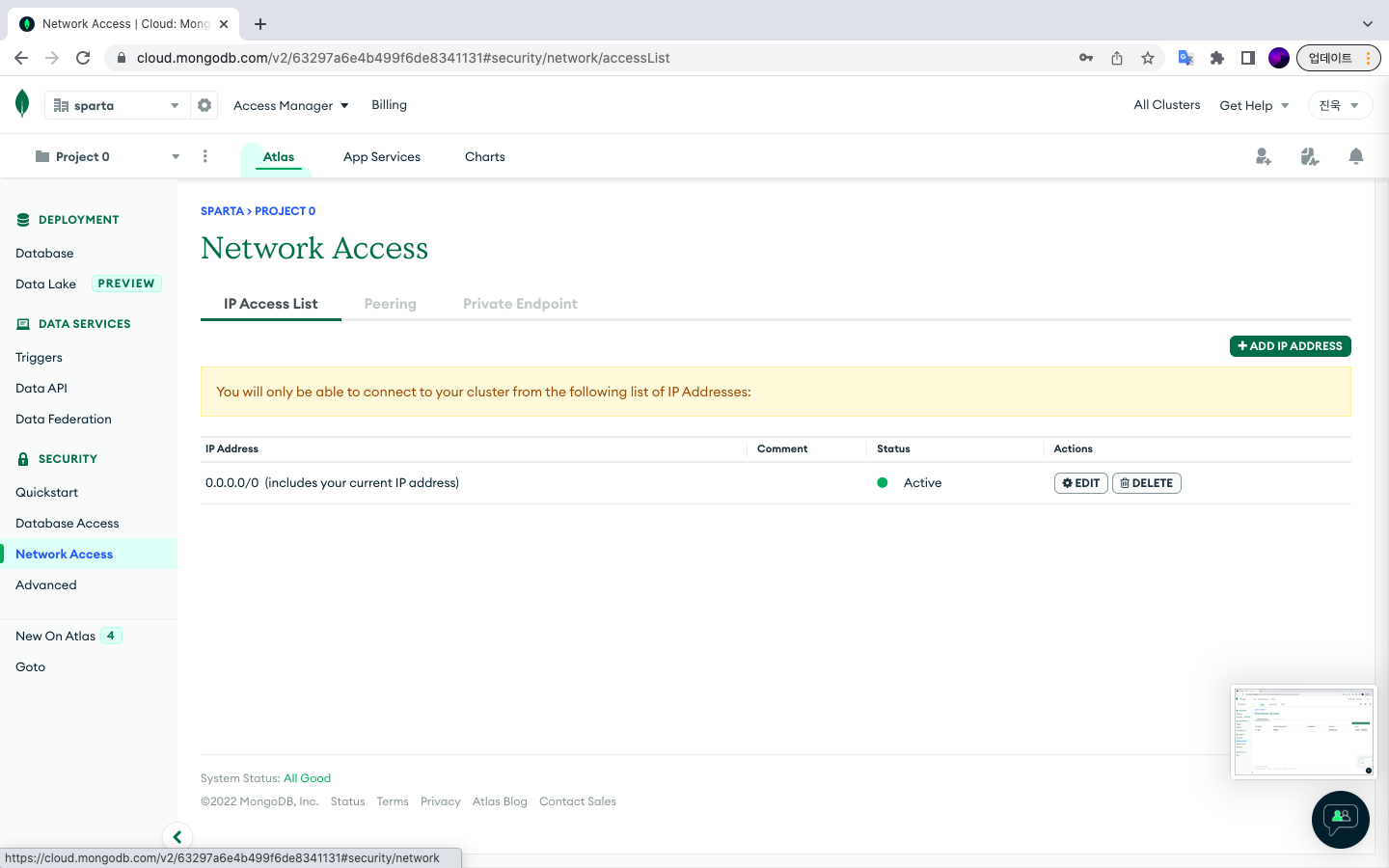The width and height of the screenshot is (1389, 868).
Task: Open Data Federation in the sidebar
Action: (64, 419)
